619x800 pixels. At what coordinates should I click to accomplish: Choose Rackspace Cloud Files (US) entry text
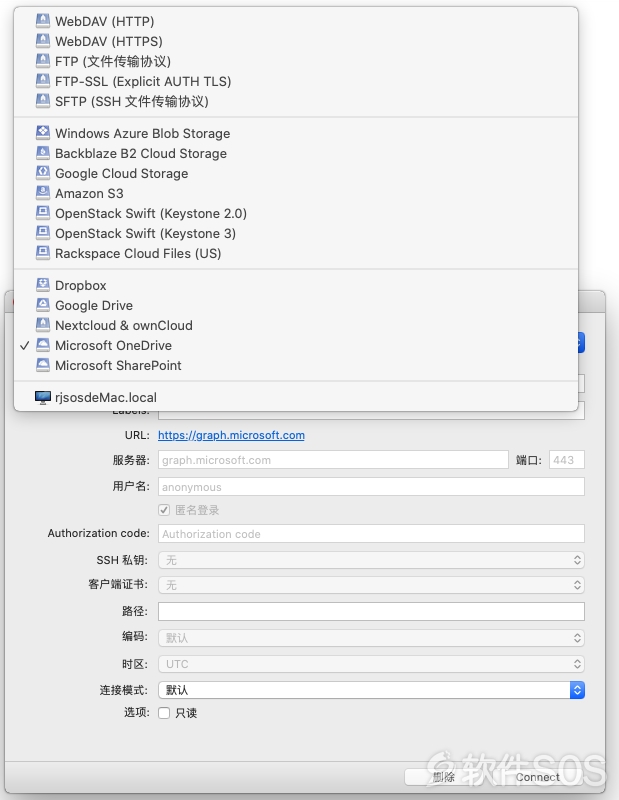point(138,254)
